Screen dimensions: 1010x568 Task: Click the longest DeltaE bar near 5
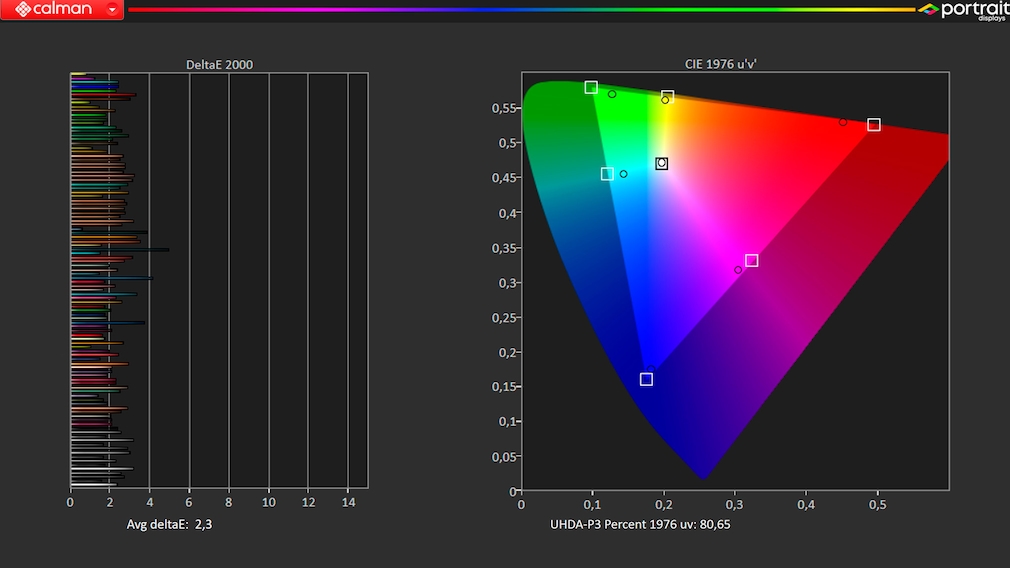click(x=120, y=250)
